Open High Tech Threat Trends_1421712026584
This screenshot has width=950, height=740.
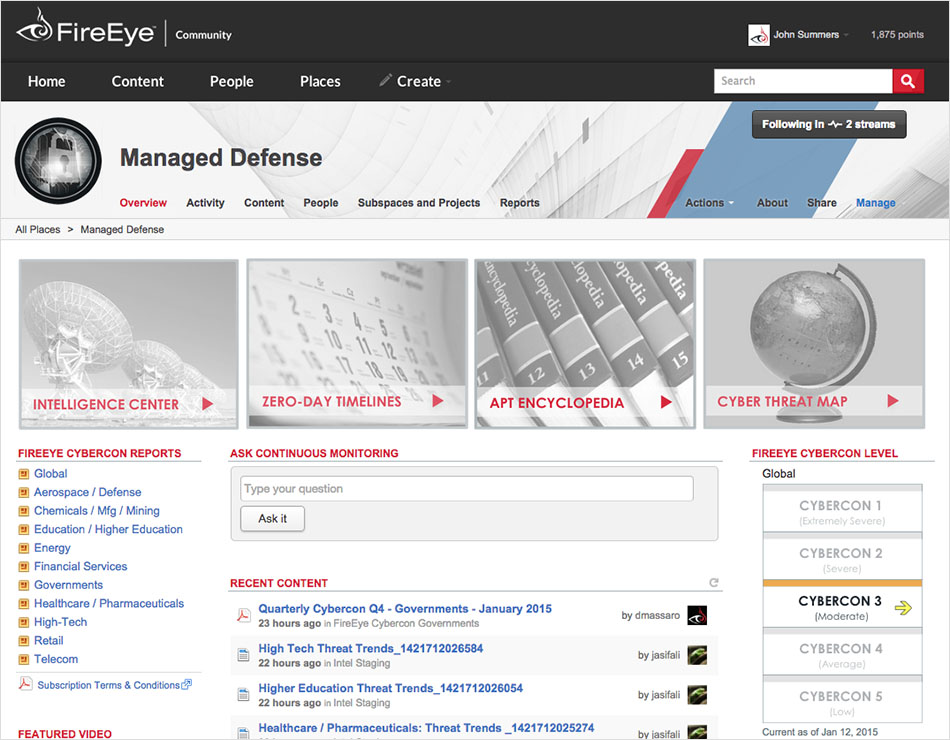point(371,648)
